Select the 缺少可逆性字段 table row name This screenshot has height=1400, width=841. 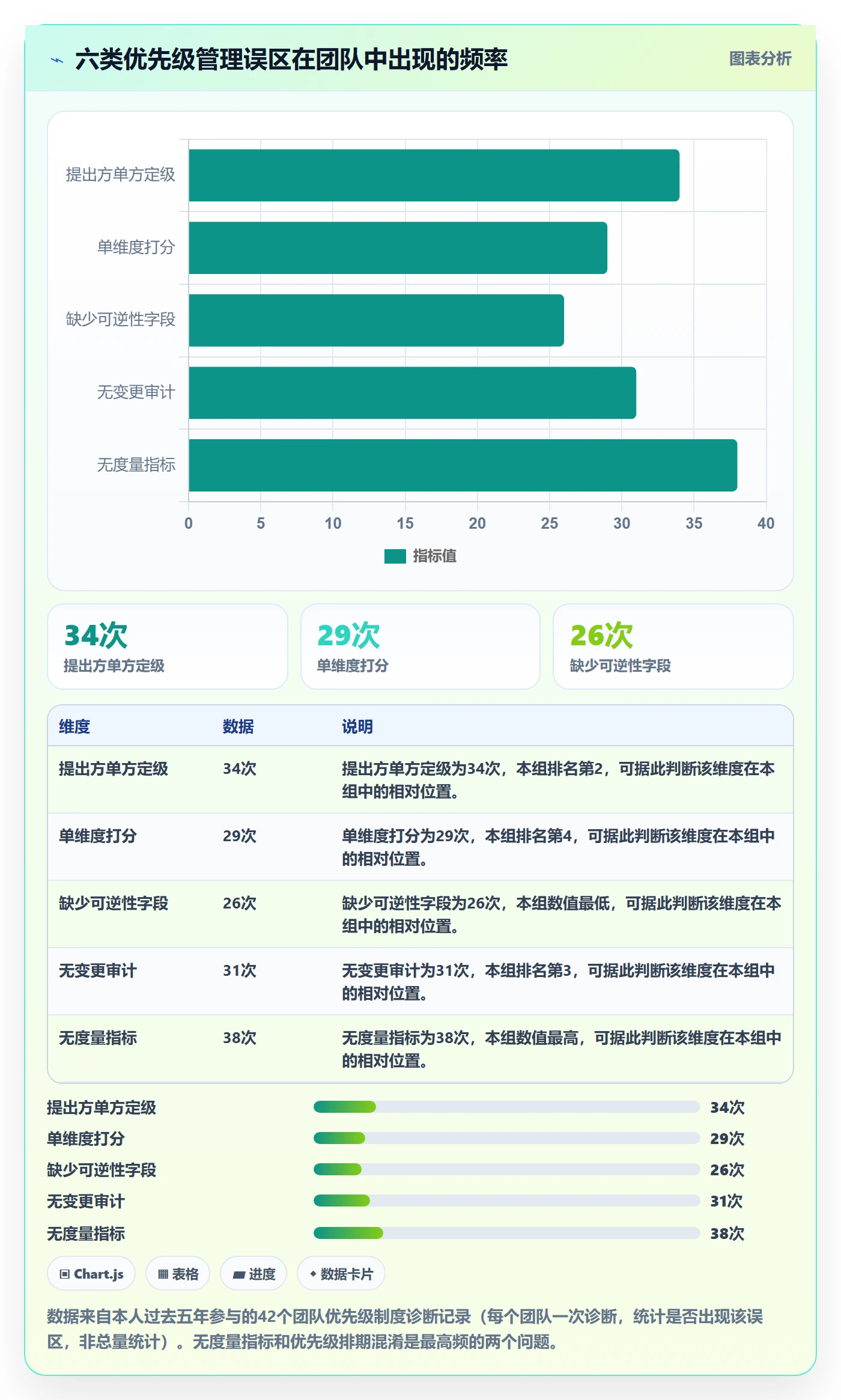click(114, 903)
